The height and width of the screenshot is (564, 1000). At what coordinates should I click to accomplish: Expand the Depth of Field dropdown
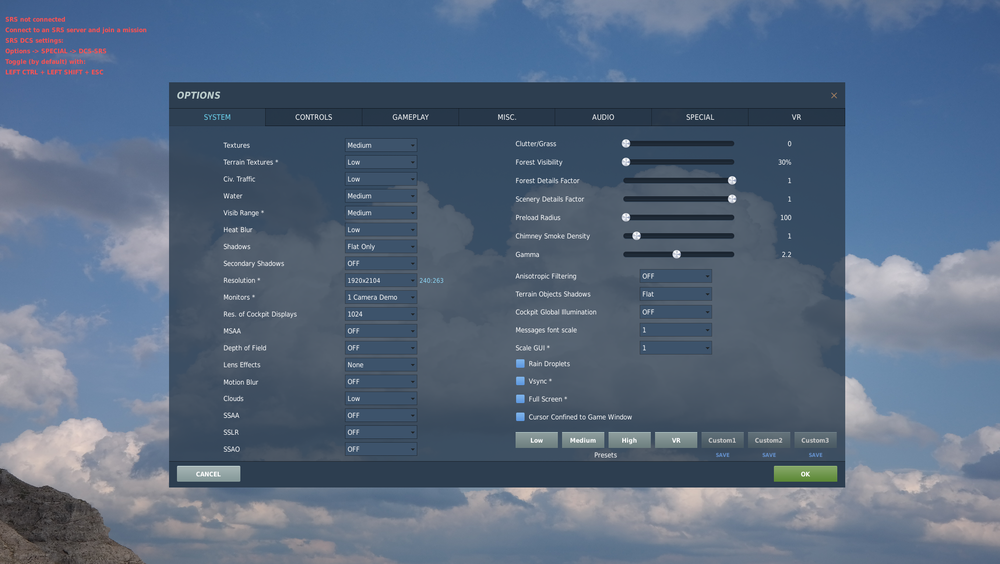pyautogui.click(x=381, y=348)
